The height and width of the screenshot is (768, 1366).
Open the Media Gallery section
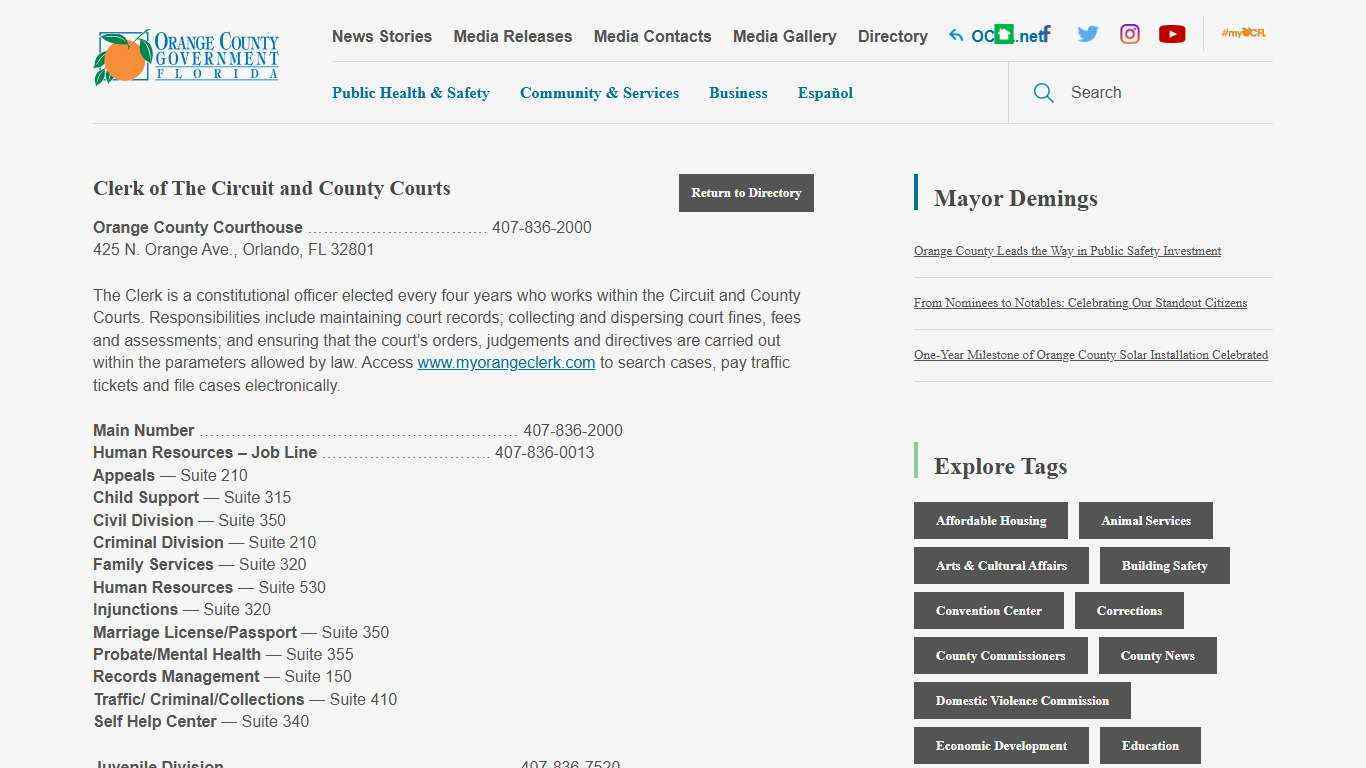(784, 36)
